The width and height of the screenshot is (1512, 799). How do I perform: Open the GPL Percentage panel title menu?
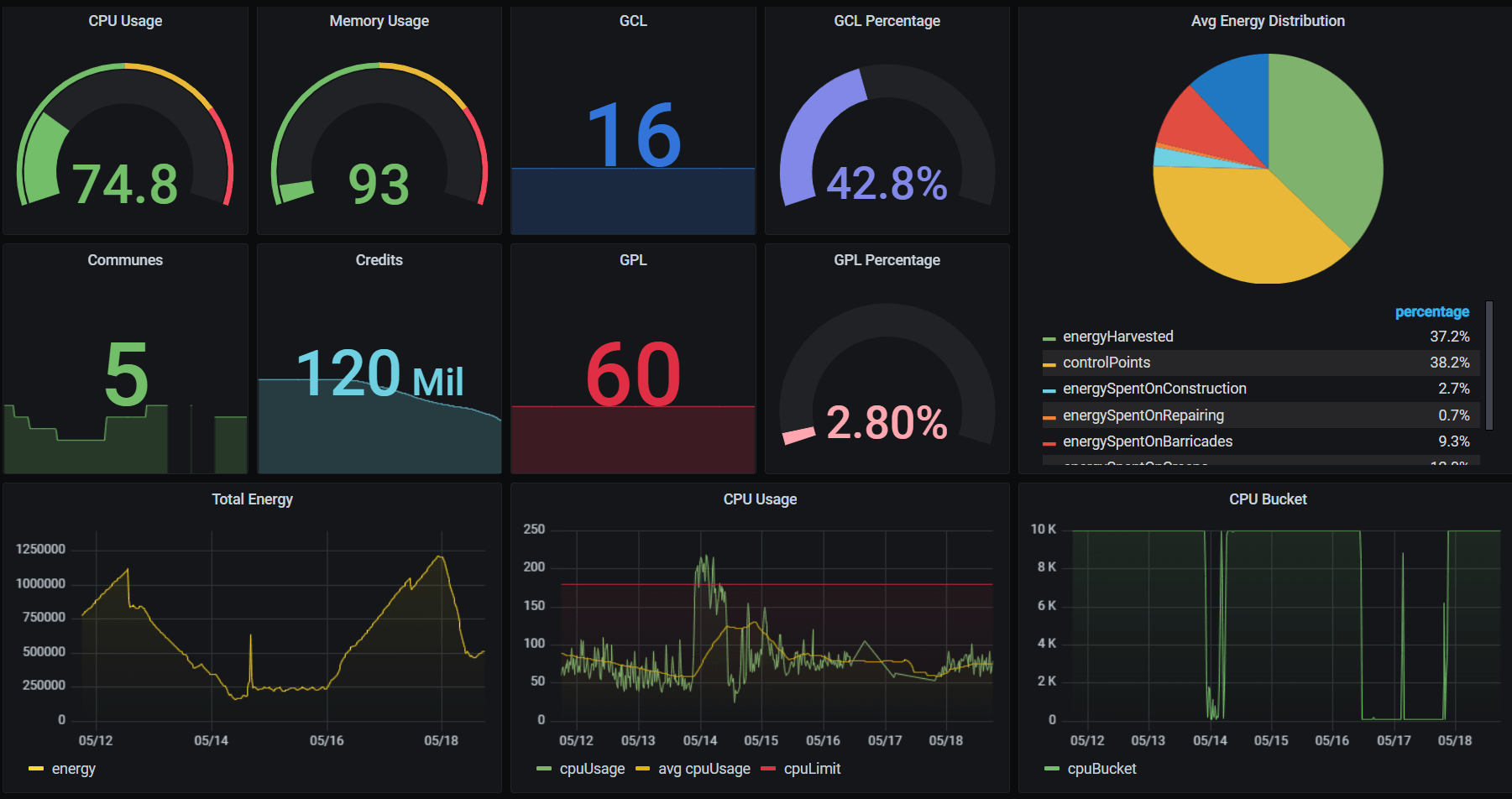coord(887,260)
